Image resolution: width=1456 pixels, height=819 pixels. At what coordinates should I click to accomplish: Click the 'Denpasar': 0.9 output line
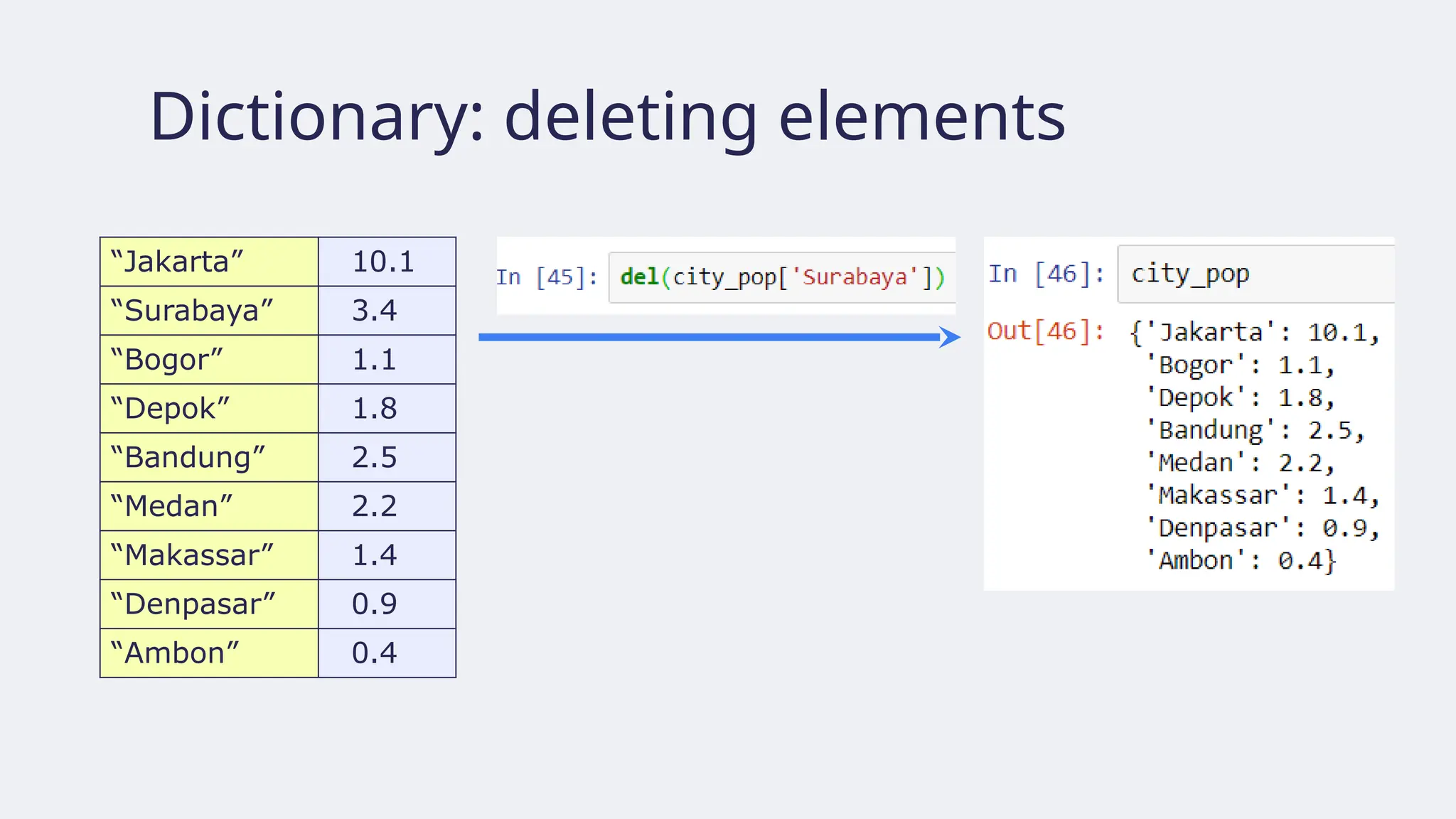pyautogui.click(x=1263, y=528)
